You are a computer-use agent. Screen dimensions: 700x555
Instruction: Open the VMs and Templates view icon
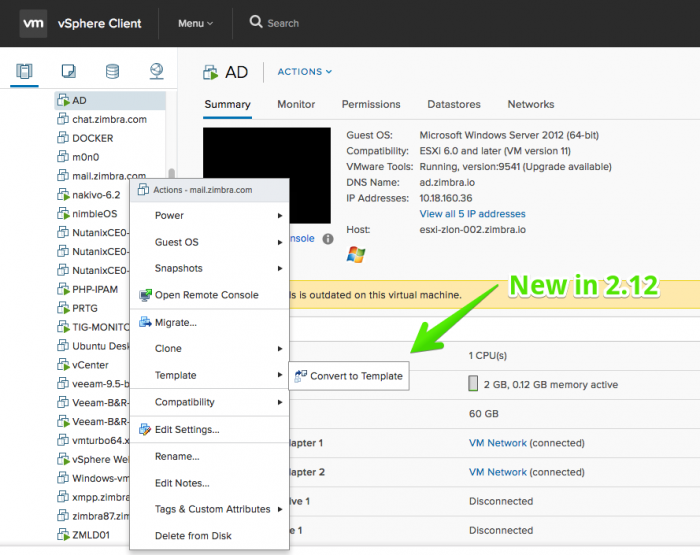tap(68, 71)
